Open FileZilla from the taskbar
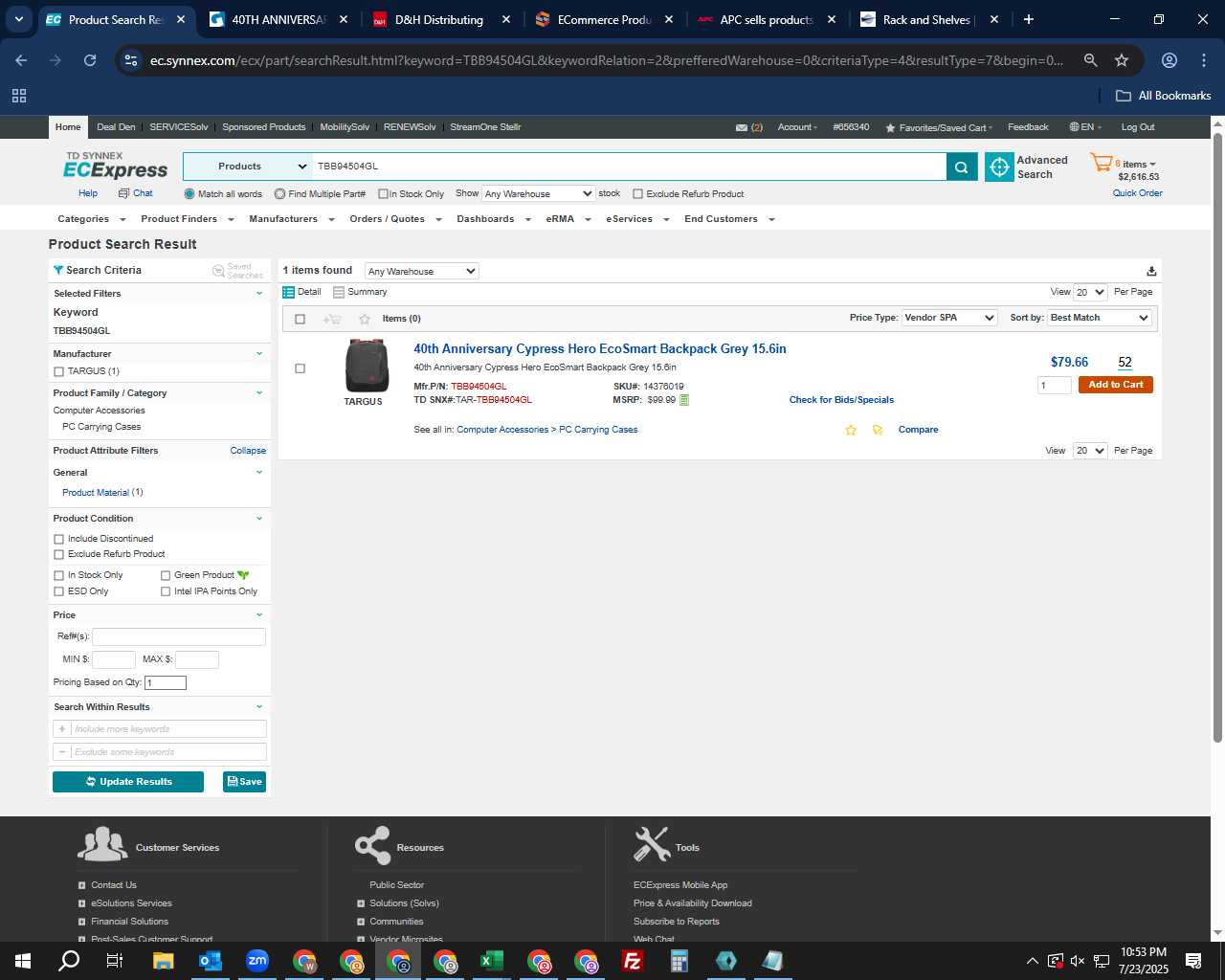The image size is (1225, 980). coord(633,961)
